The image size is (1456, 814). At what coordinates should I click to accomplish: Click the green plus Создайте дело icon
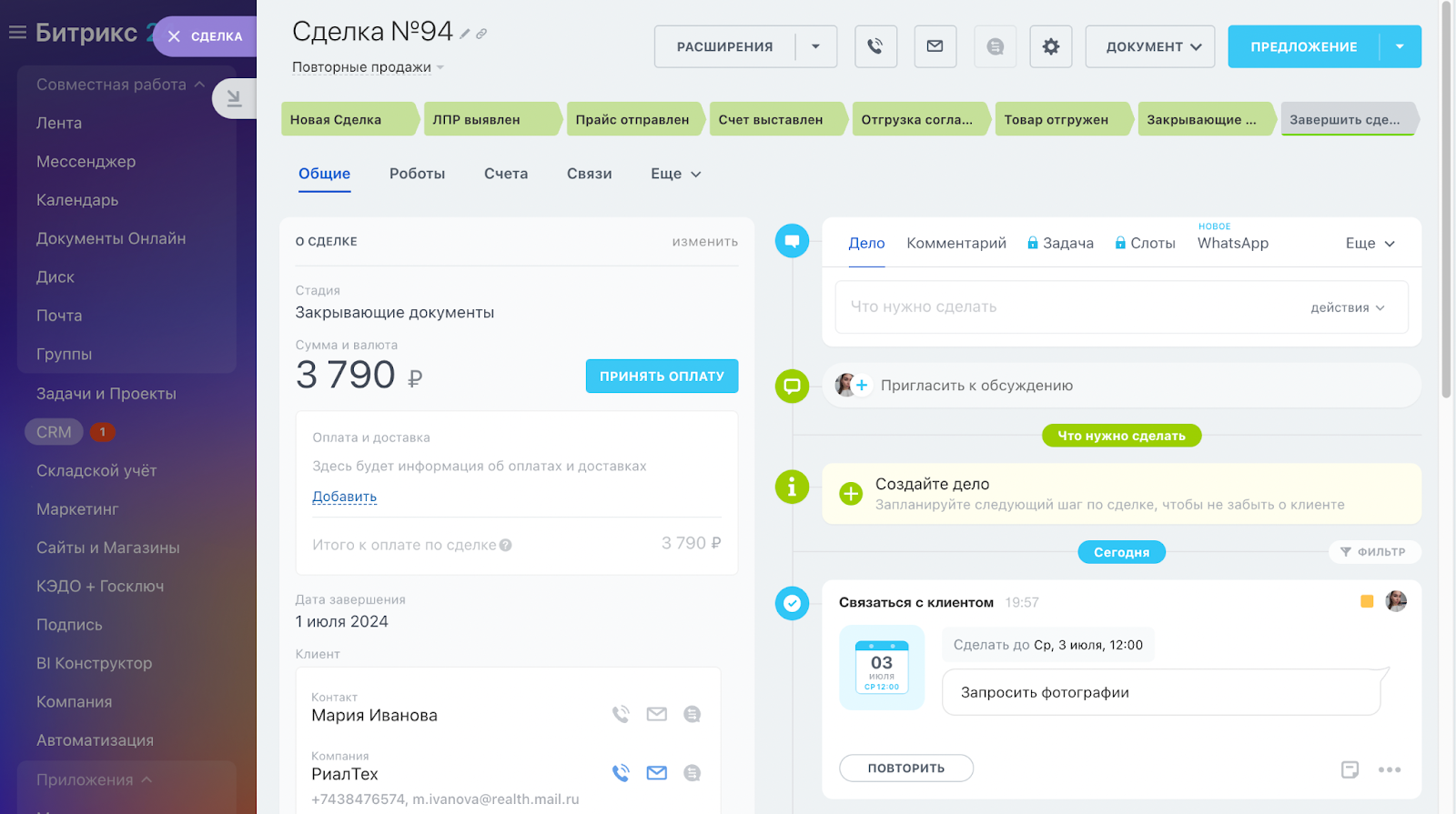click(851, 494)
